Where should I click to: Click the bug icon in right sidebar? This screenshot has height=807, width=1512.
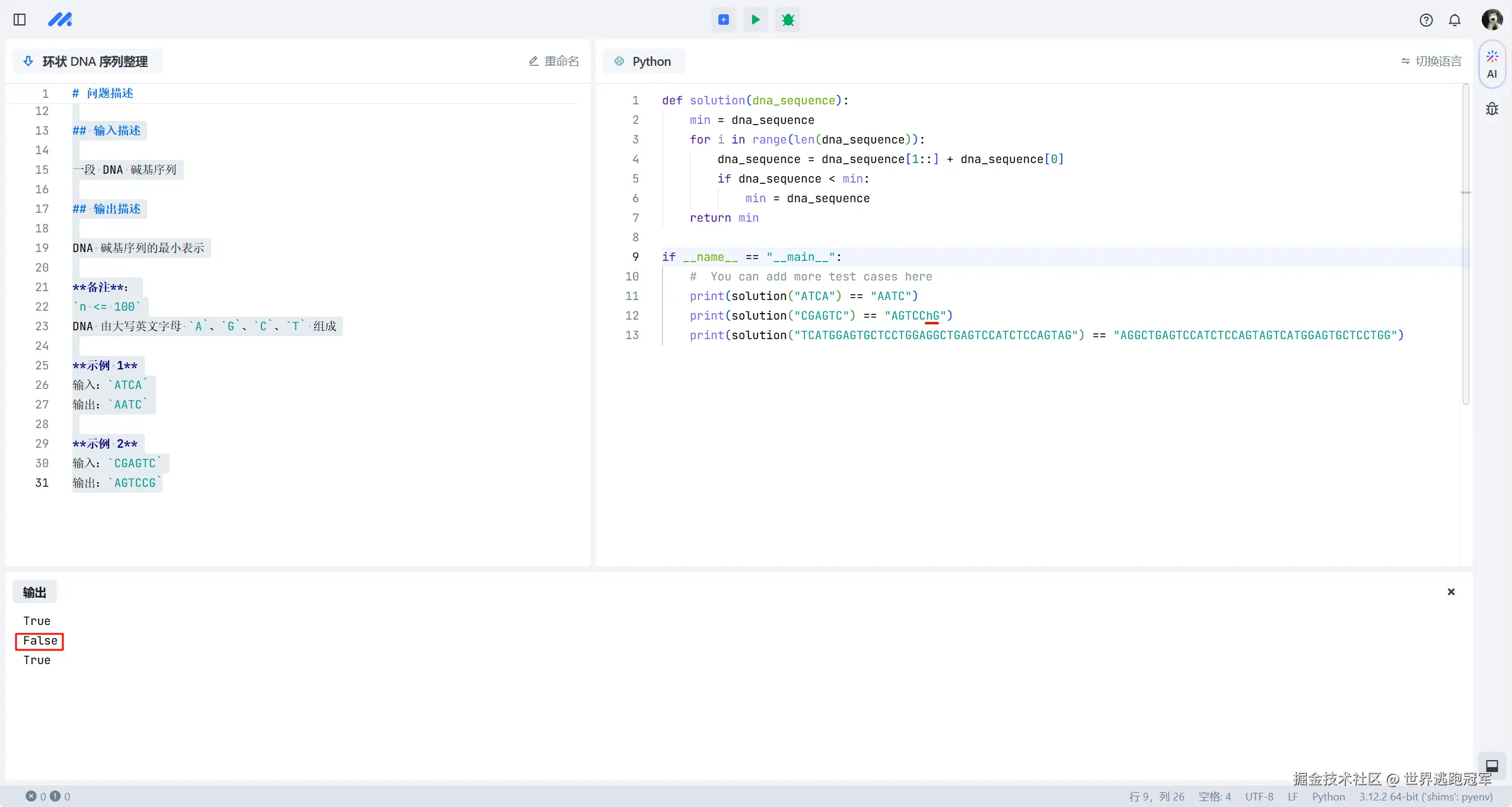click(1492, 109)
